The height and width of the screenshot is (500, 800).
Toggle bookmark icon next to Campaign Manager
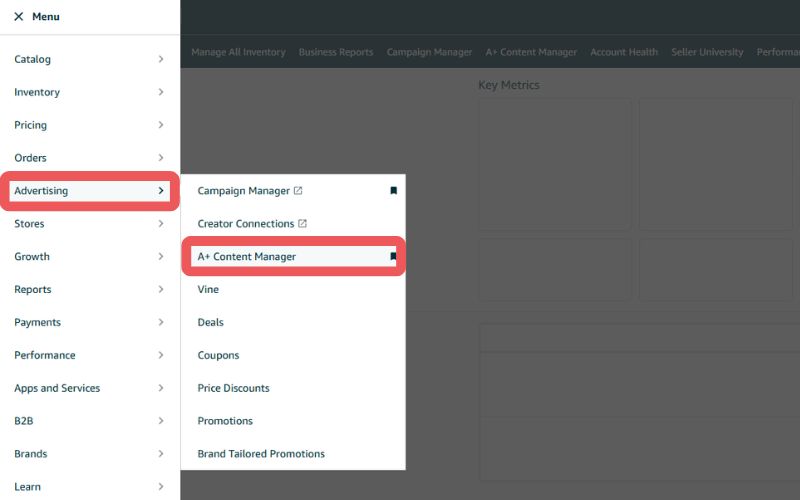[x=393, y=190]
